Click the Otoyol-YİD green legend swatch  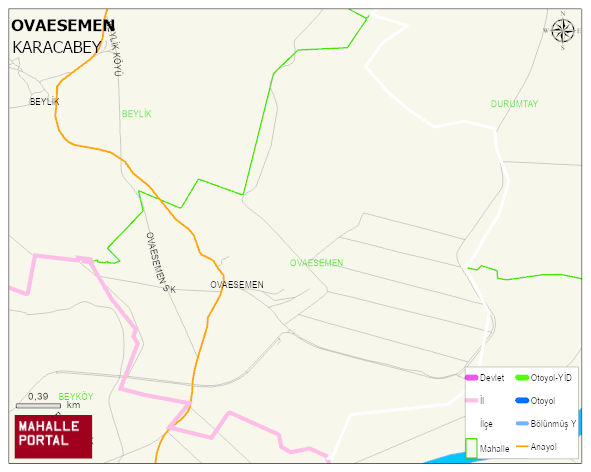522,377
